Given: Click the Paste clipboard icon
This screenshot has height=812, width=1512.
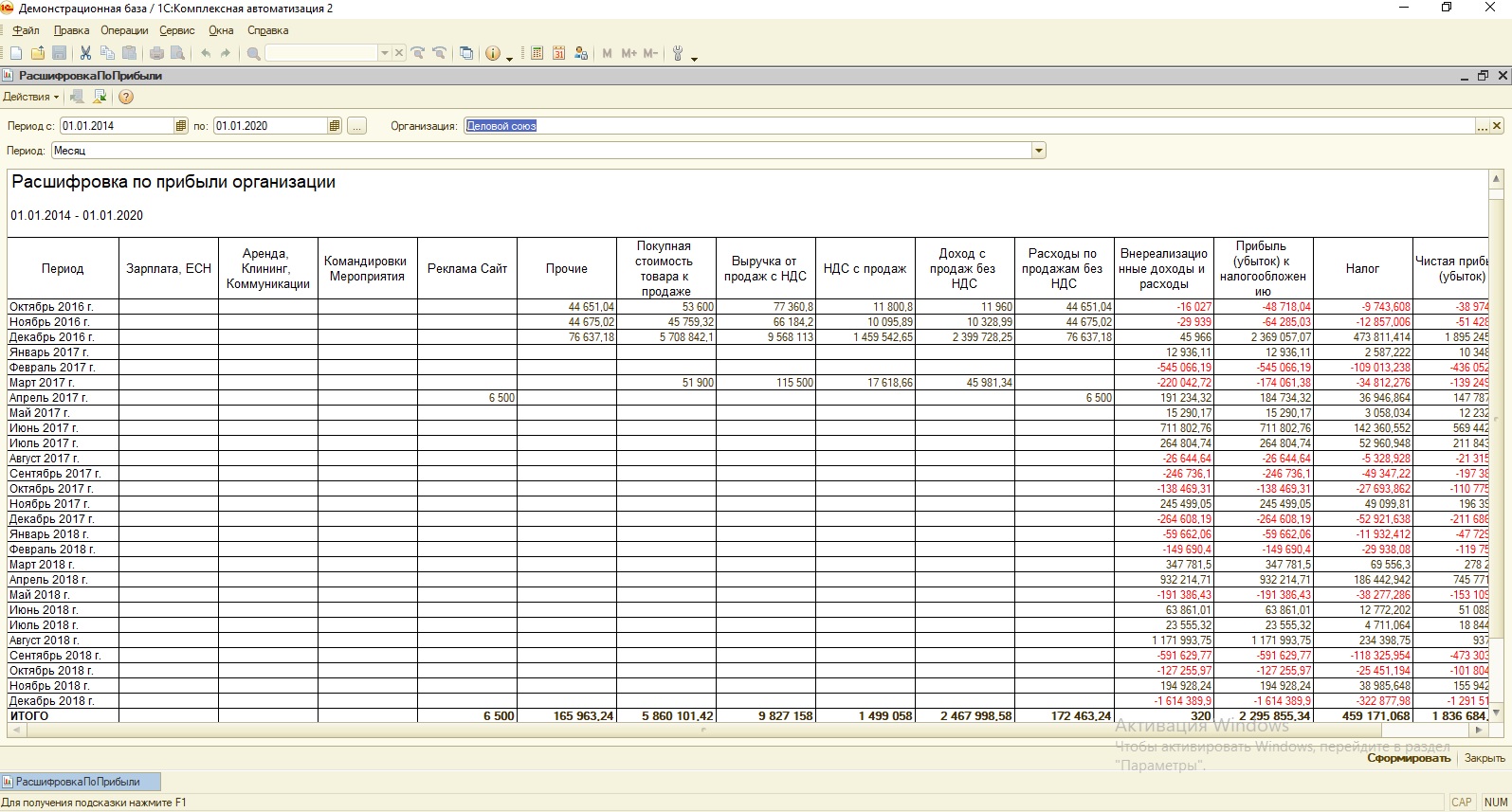Looking at the screenshot, I should coord(129,53).
